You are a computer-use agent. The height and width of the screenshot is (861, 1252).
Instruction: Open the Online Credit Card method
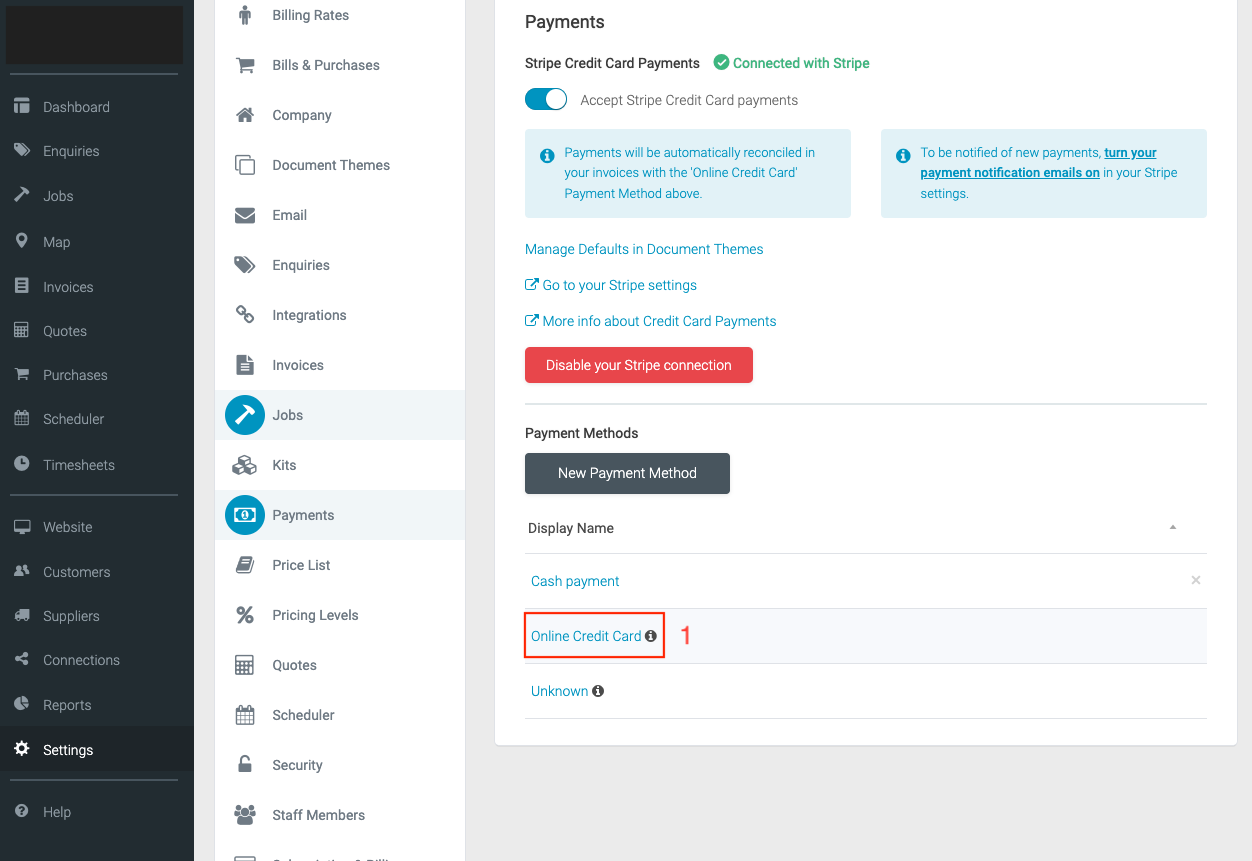point(586,636)
